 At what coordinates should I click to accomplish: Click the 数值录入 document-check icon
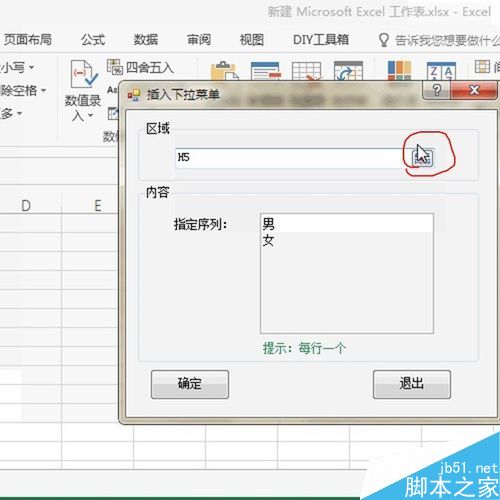pyautogui.click(x=84, y=74)
